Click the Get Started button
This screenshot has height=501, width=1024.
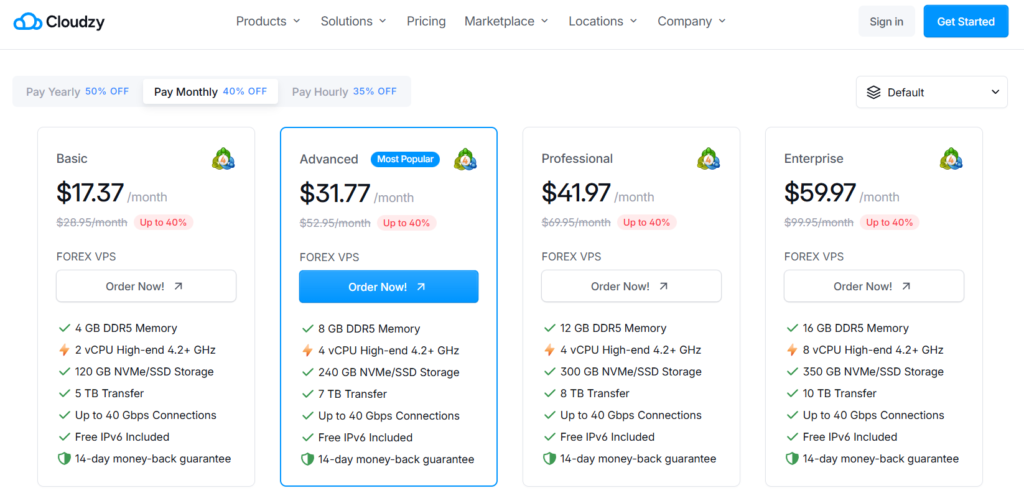pyautogui.click(x=965, y=21)
